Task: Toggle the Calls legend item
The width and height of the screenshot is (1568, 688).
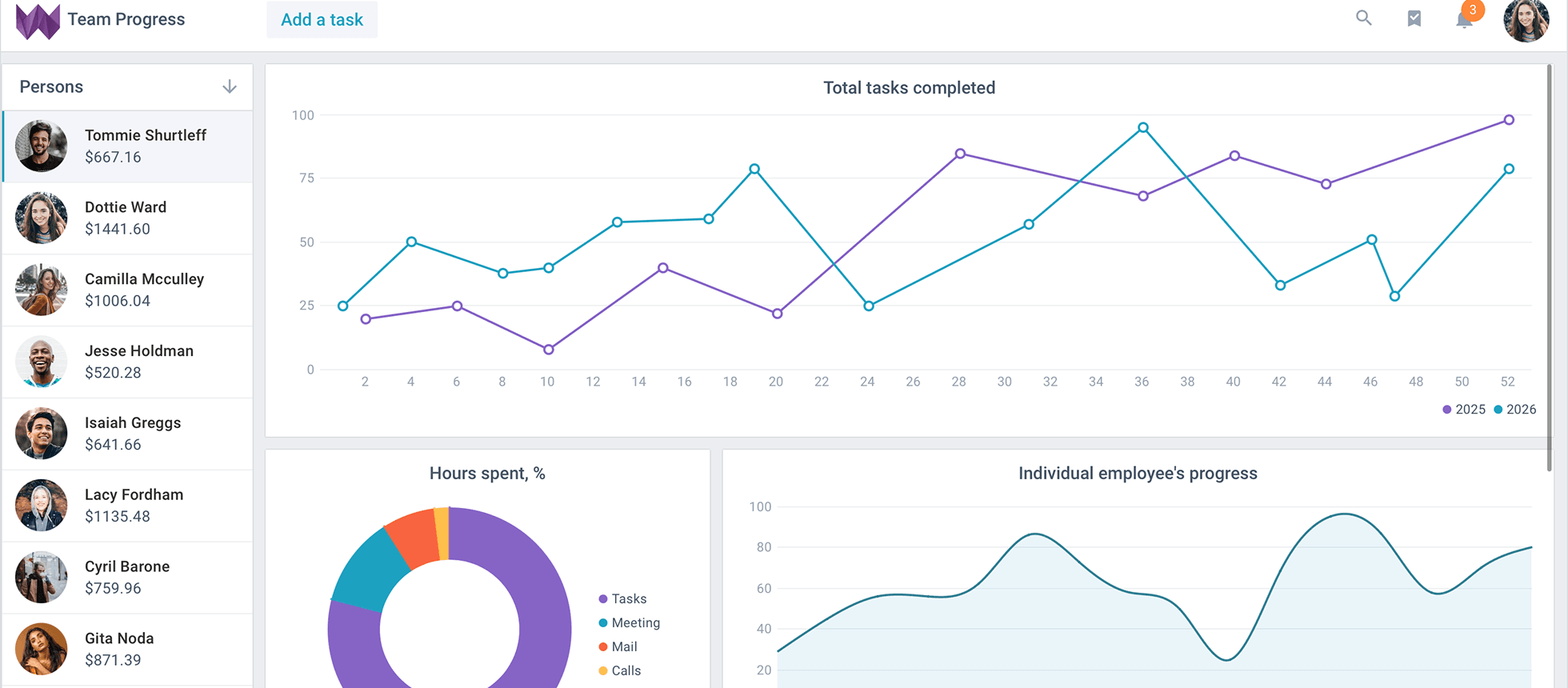Action: click(x=620, y=671)
